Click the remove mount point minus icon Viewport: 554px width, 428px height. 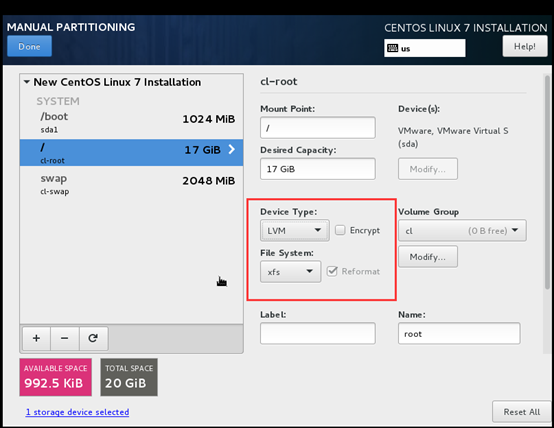(65, 338)
